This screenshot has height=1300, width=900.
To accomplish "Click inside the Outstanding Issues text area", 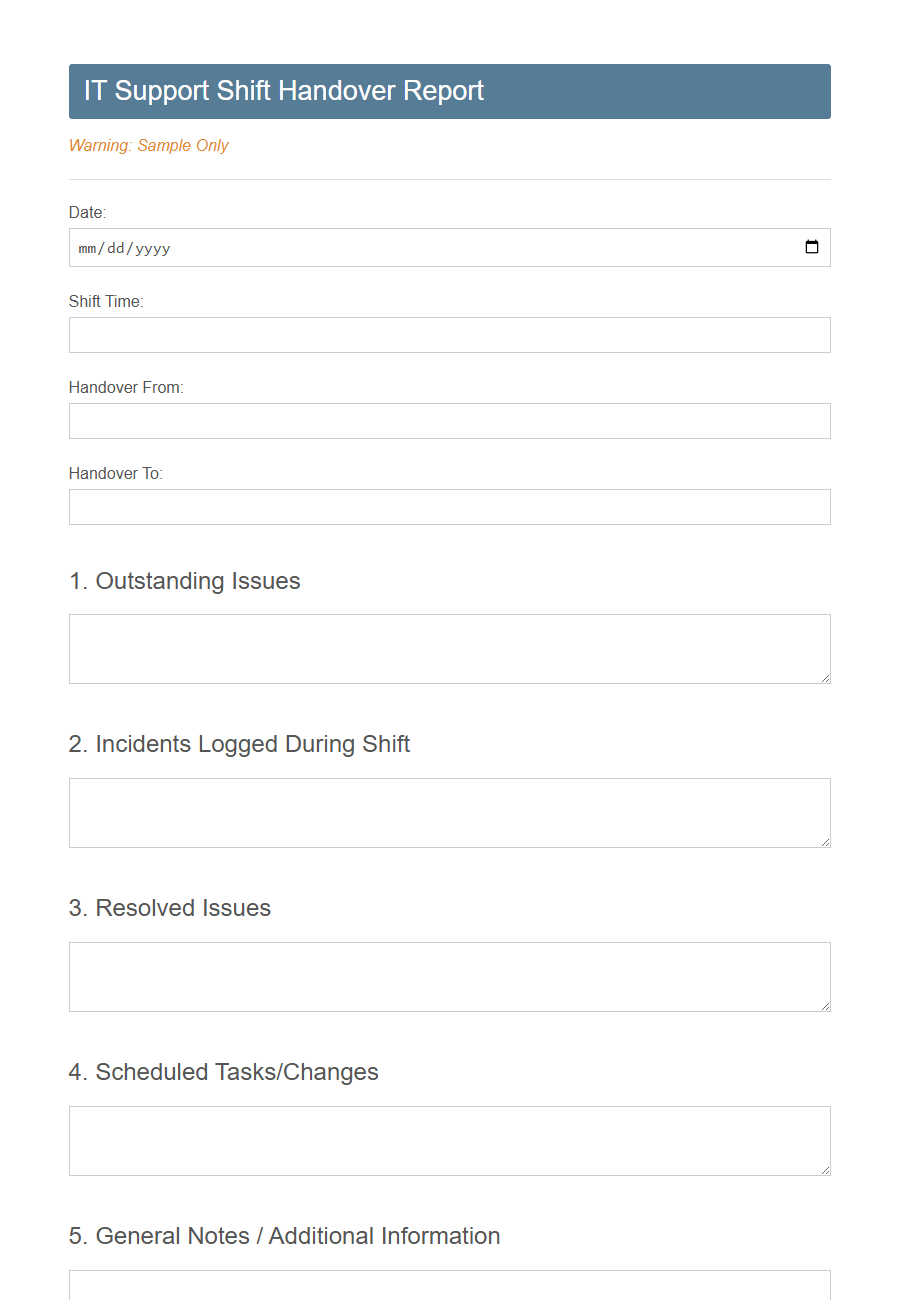I will [x=449, y=648].
